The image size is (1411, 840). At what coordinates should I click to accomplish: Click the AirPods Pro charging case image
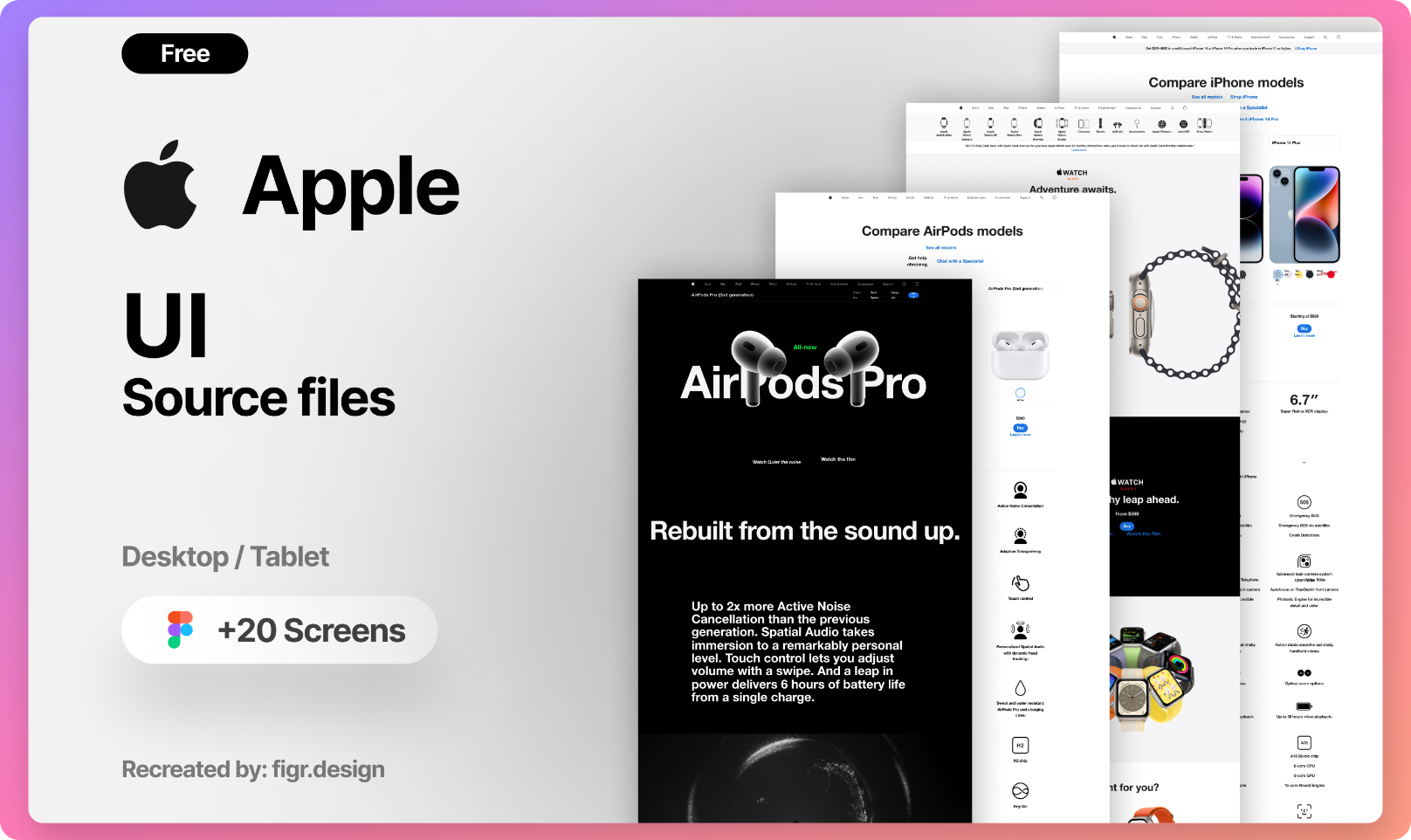(x=1020, y=355)
